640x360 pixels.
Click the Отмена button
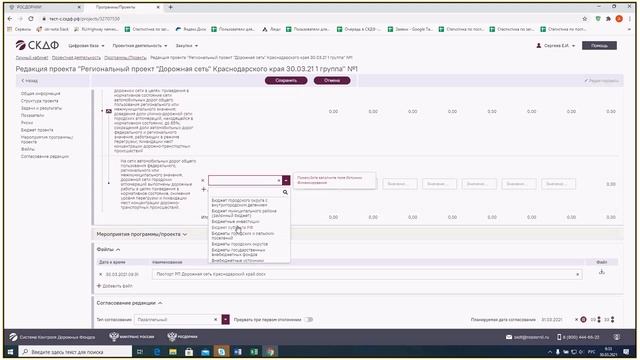click(x=332, y=80)
